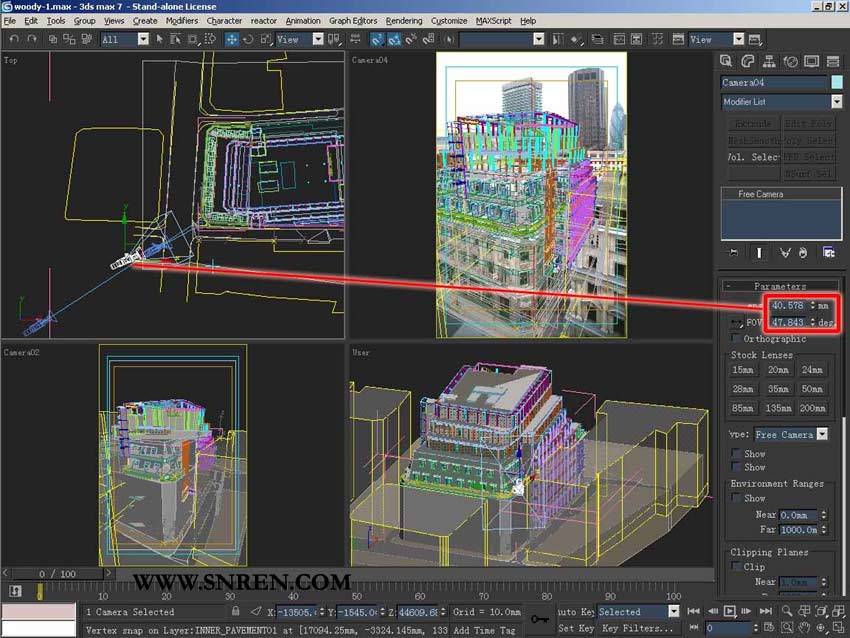Toggle Set Key mode
Screen dimensions: 850x638
(576, 628)
